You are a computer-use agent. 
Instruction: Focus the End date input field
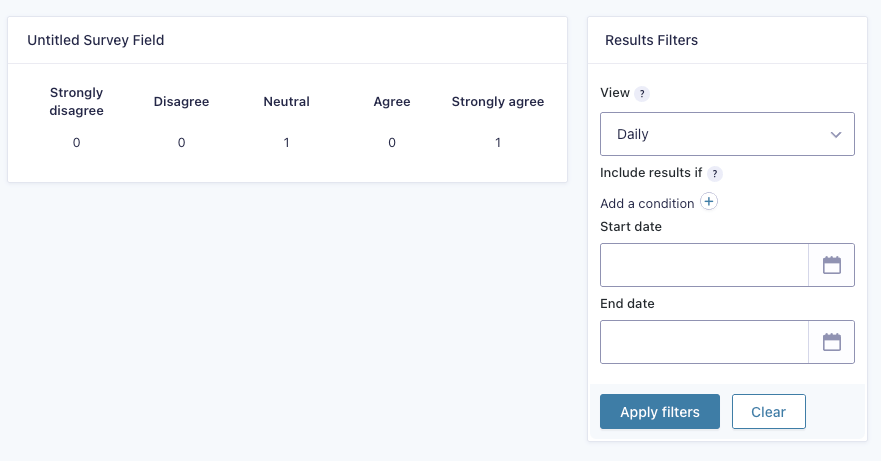tap(704, 342)
